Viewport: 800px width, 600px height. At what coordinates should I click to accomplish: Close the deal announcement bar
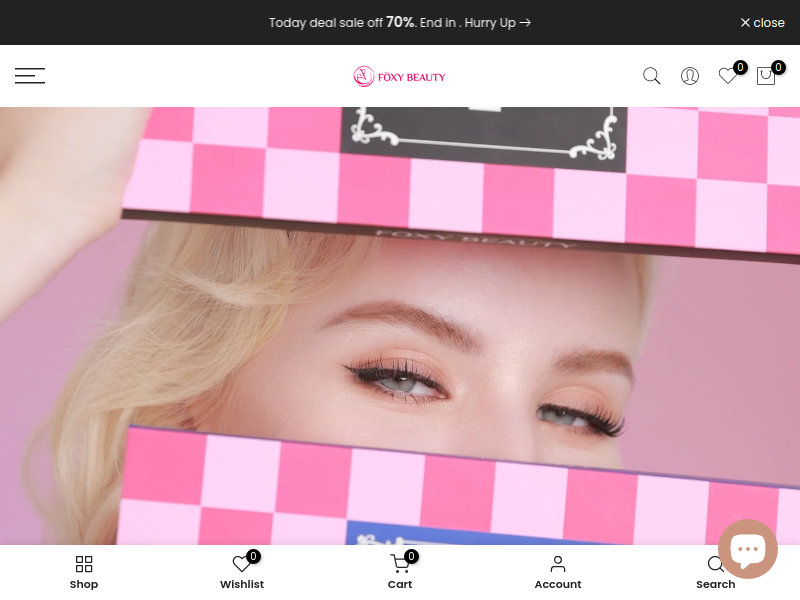click(762, 22)
